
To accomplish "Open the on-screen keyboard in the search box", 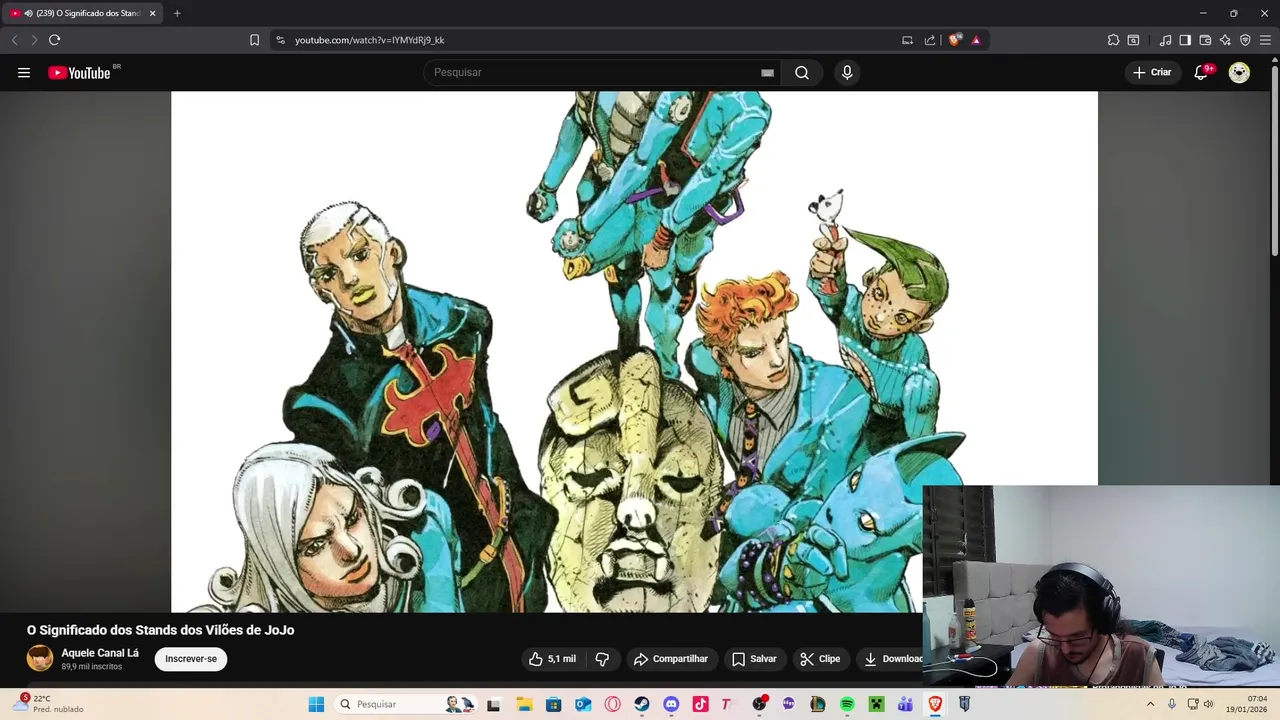I will (x=767, y=72).
